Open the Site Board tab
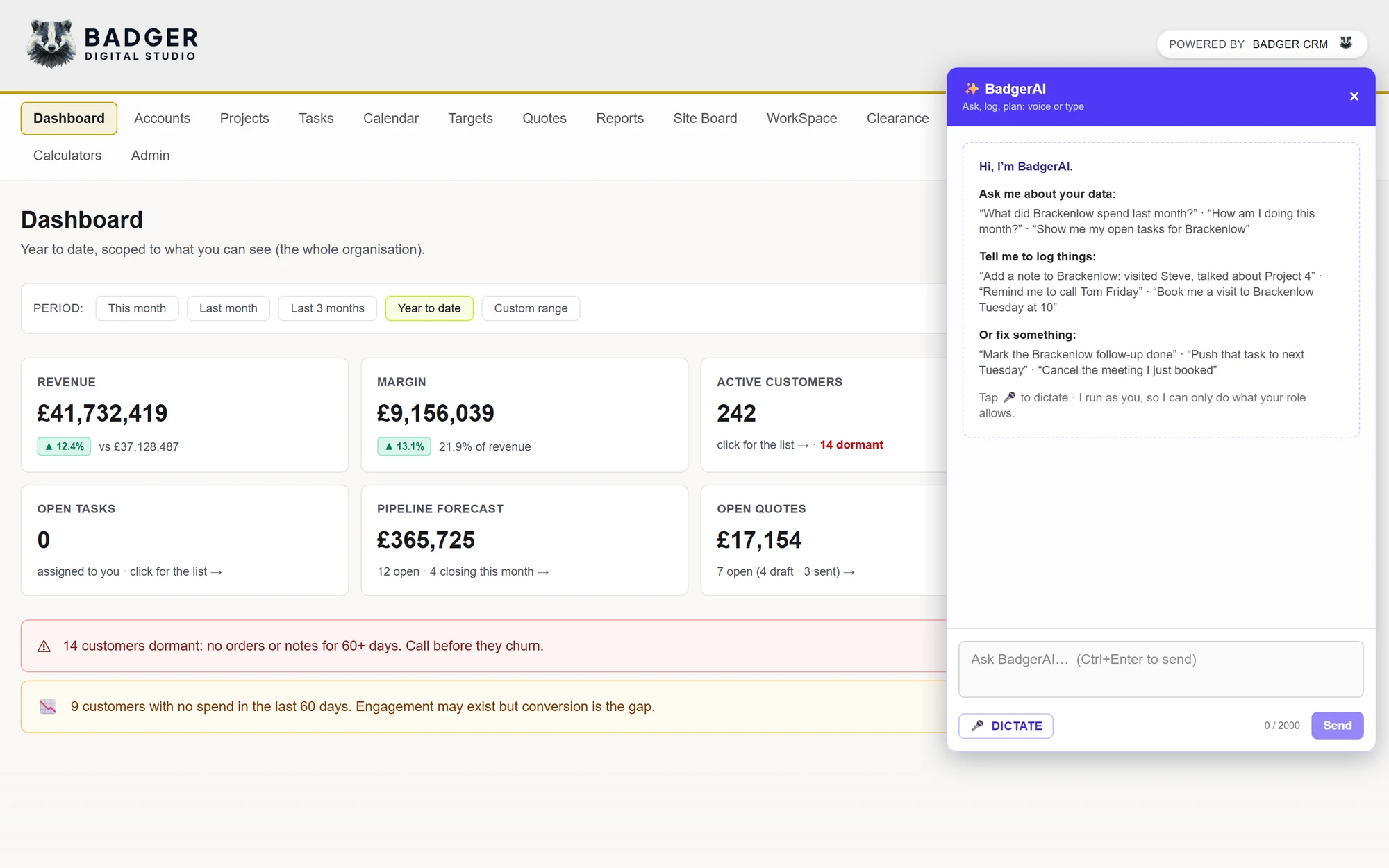1389x868 pixels. click(705, 118)
